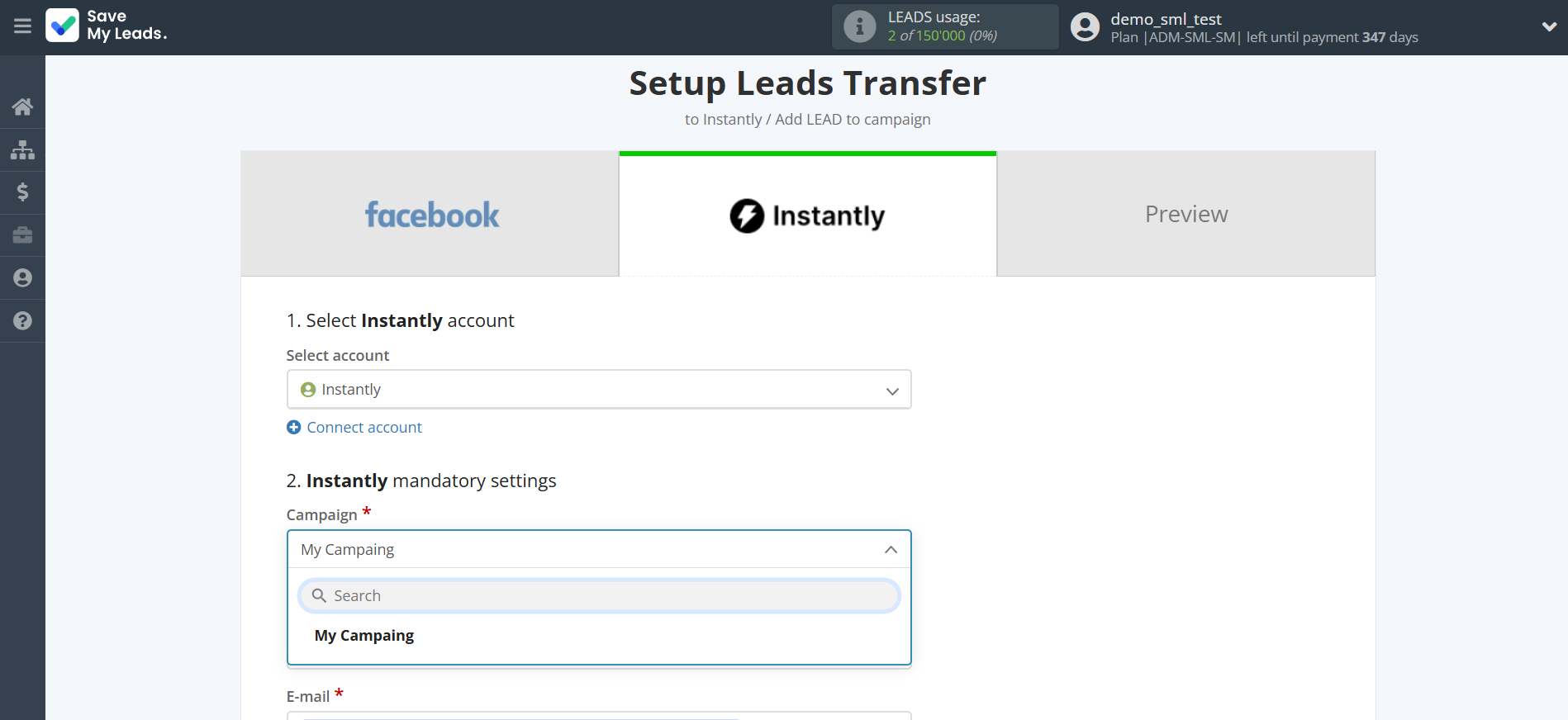The height and width of the screenshot is (720, 1568).
Task: Click the Connect account link
Action: (x=363, y=428)
